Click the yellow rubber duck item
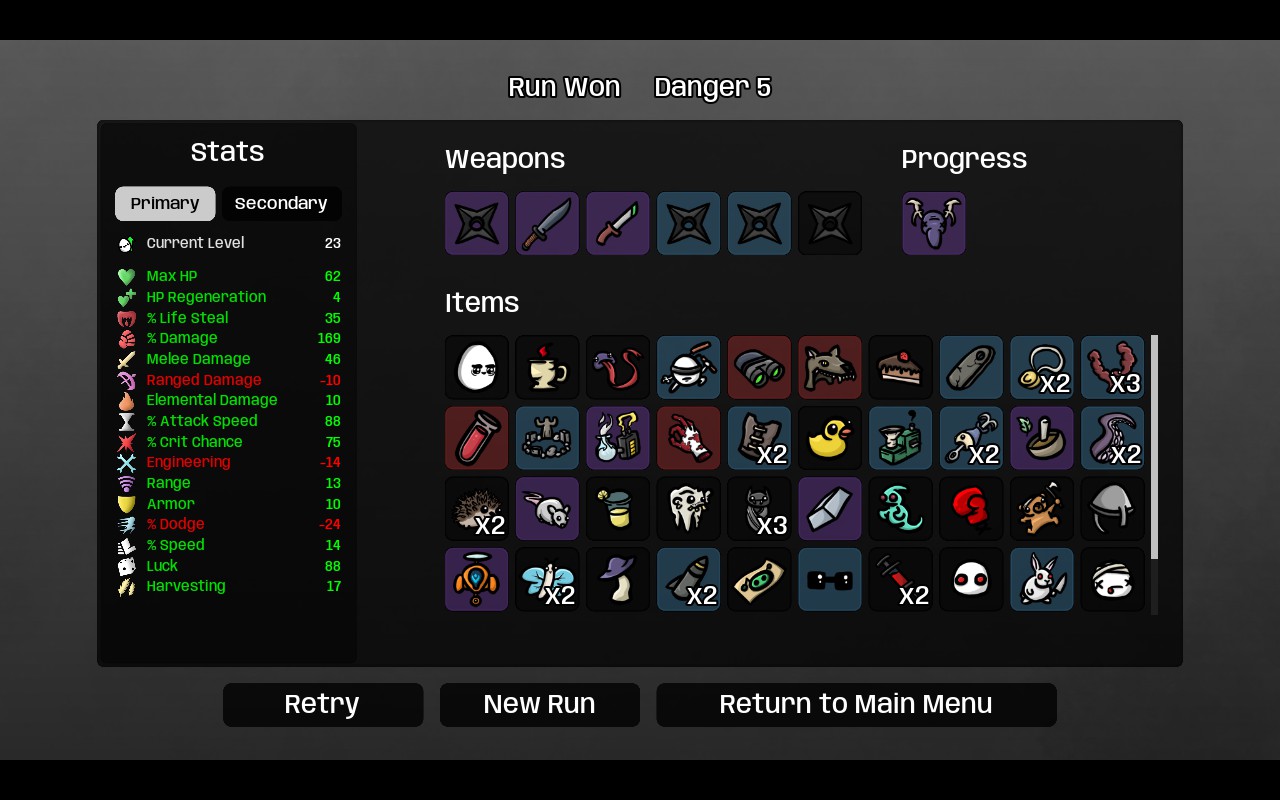This screenshot has height=800, width=1280. (830, 438)
